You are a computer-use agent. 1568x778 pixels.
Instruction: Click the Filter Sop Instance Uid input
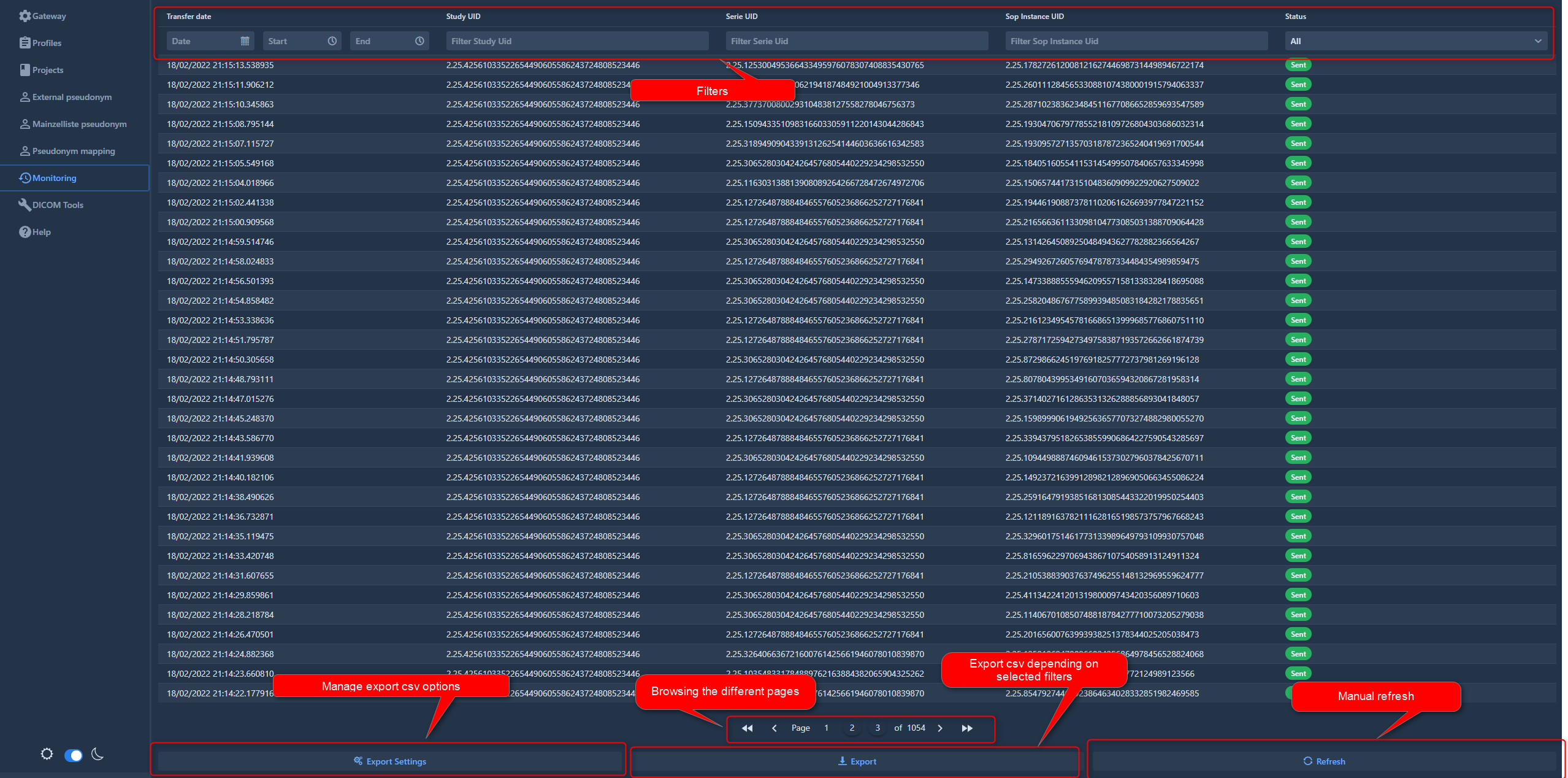coord(1136,41)
